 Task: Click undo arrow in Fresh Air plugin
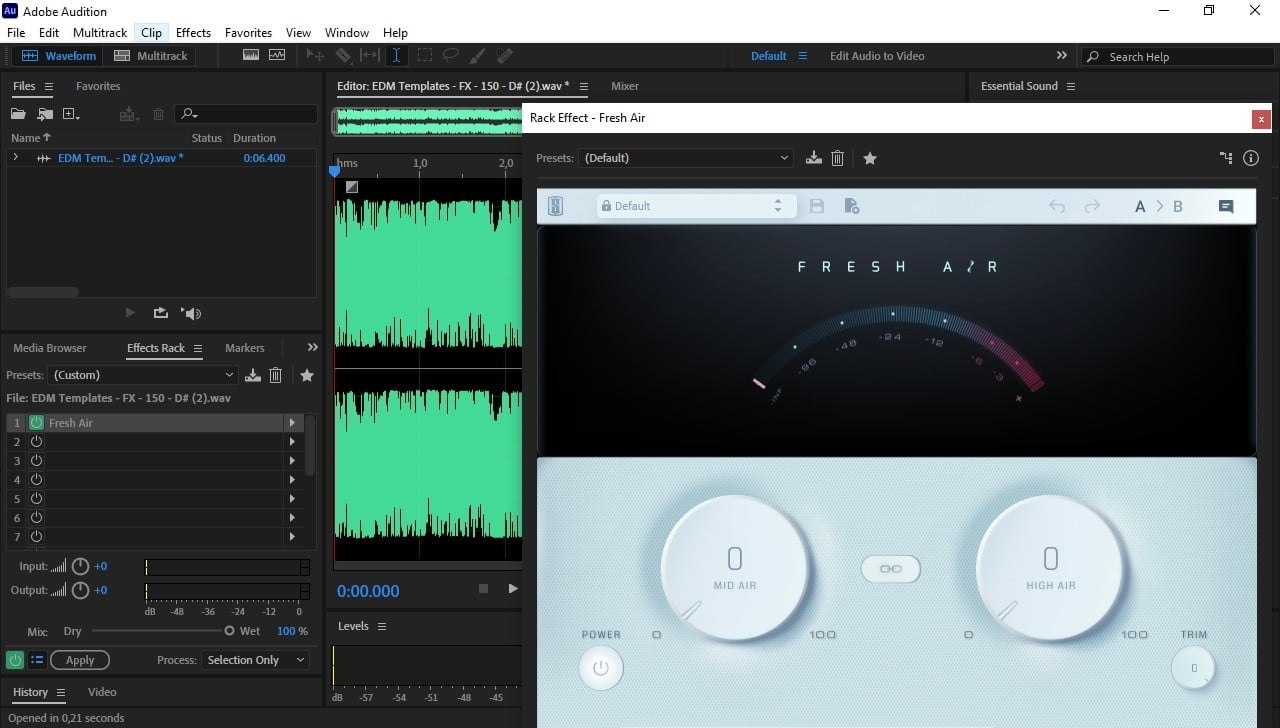pyautogui.click(x=1057, y=206)
